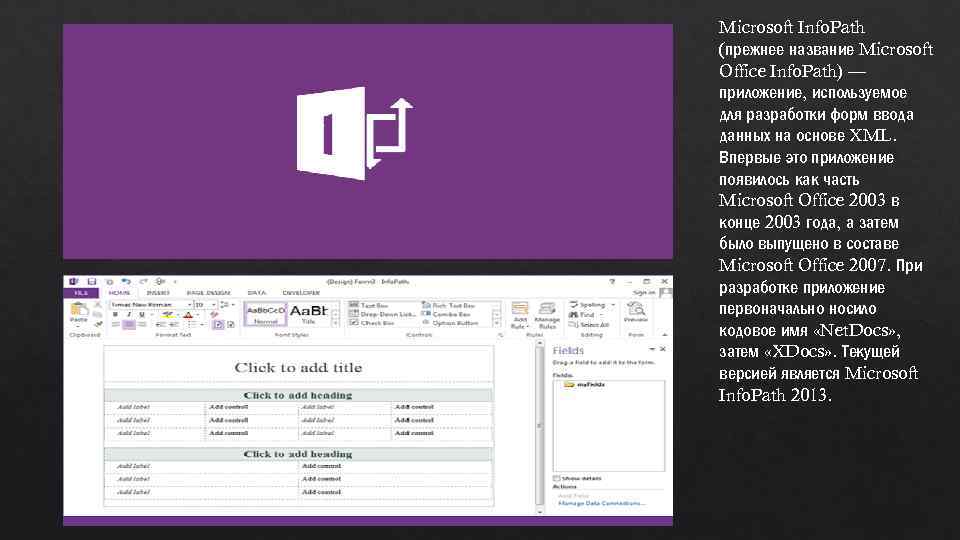Expand the Font Styles gallery
Image resolution: width=960 pixels, height=540 pixels.
(x=335, y=323)
